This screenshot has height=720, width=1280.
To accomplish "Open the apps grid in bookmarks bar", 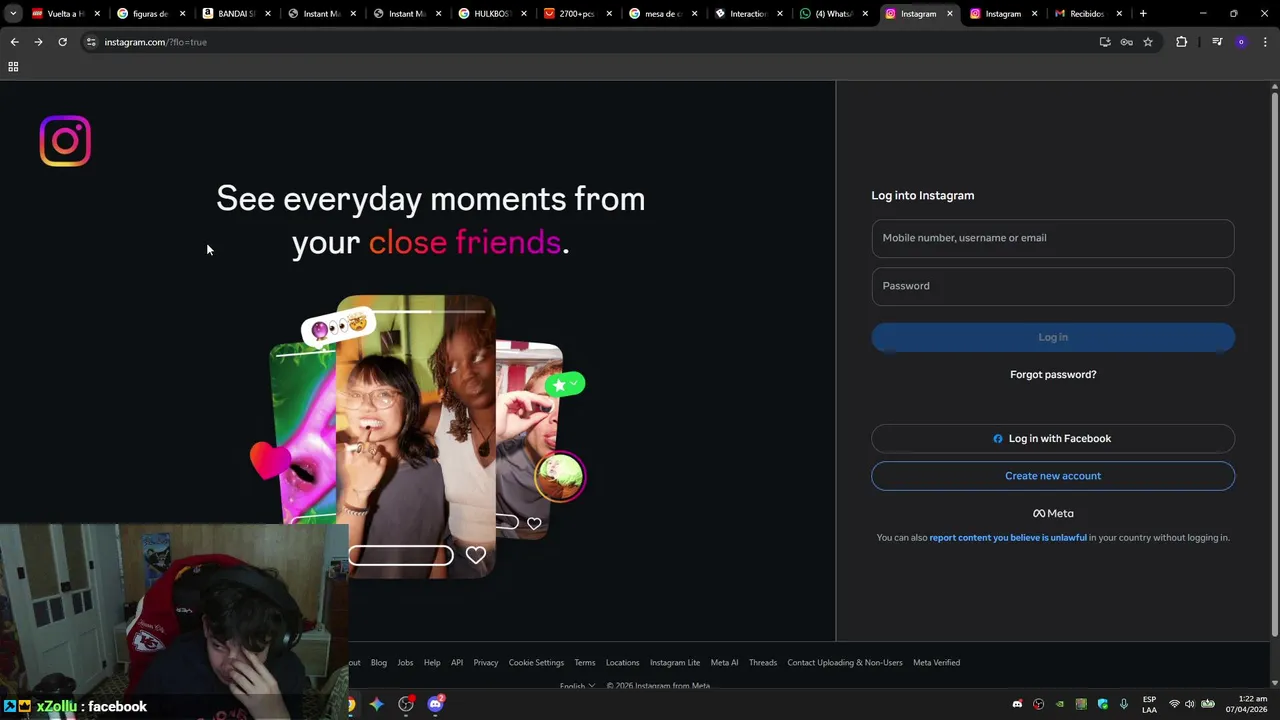I will click(13, 67).
